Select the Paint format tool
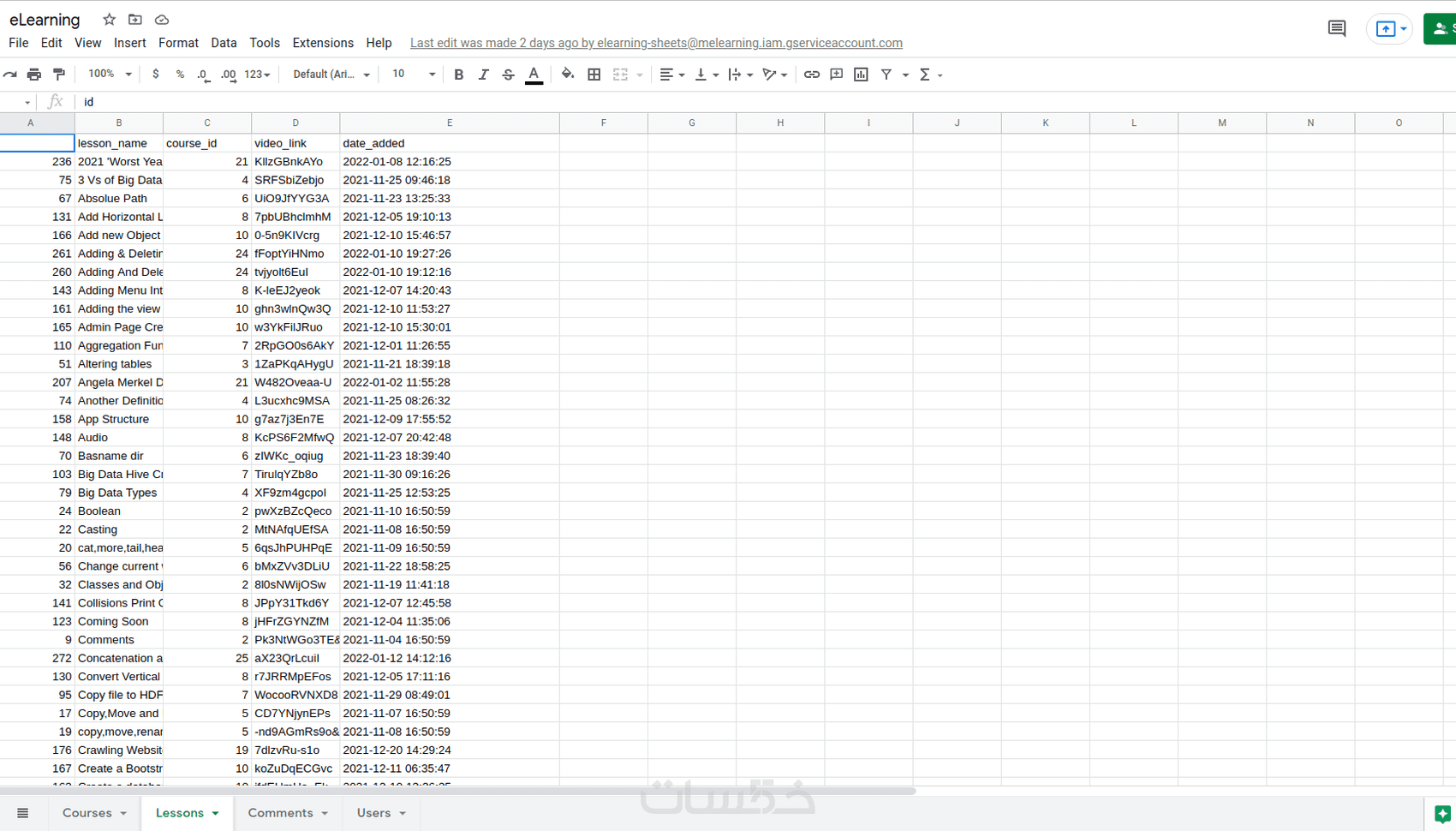Screen dimensions: 1456x831 pos(58,75)
